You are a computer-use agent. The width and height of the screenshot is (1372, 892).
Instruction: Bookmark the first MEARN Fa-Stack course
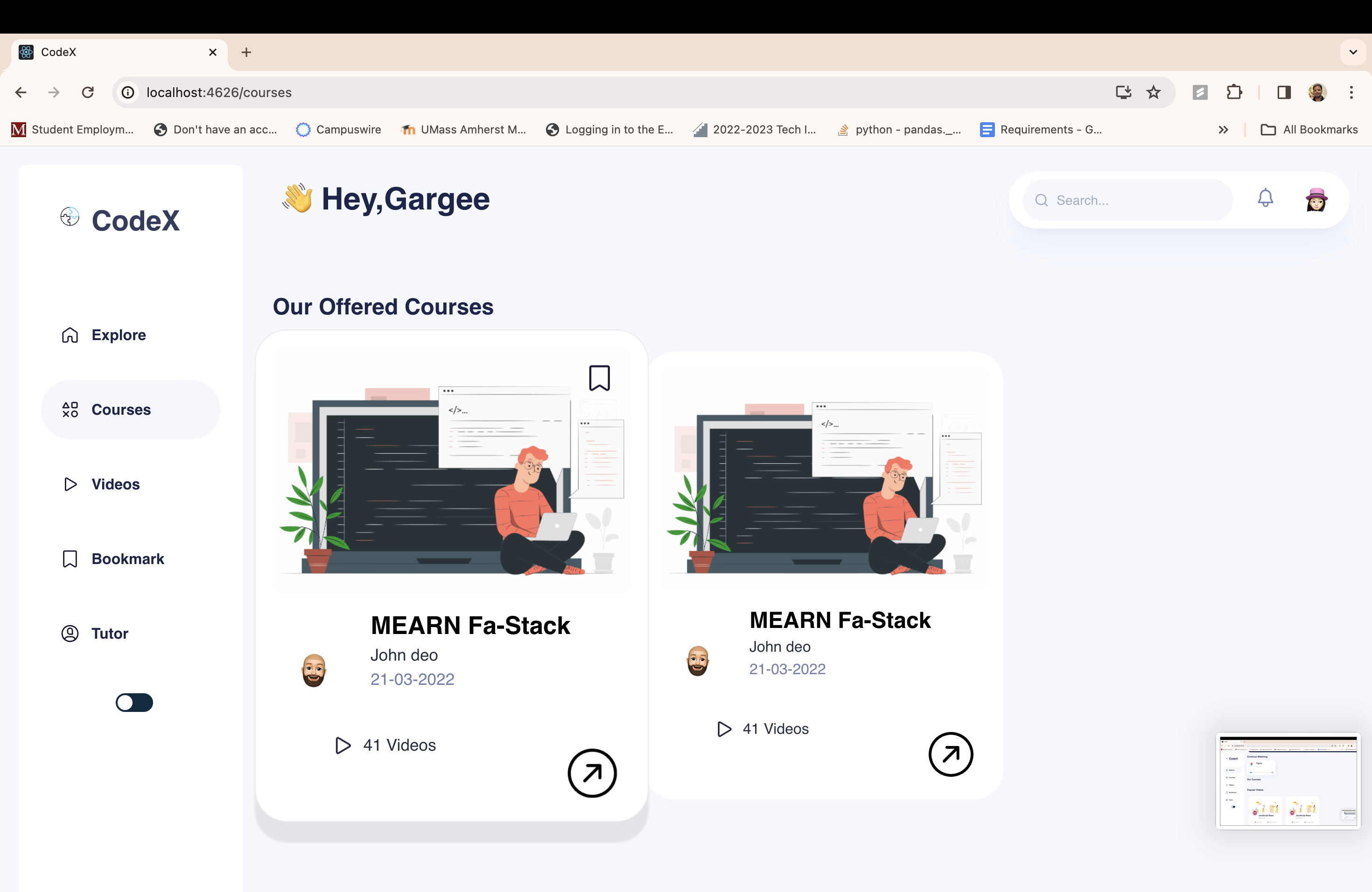[x=599, y=378]
